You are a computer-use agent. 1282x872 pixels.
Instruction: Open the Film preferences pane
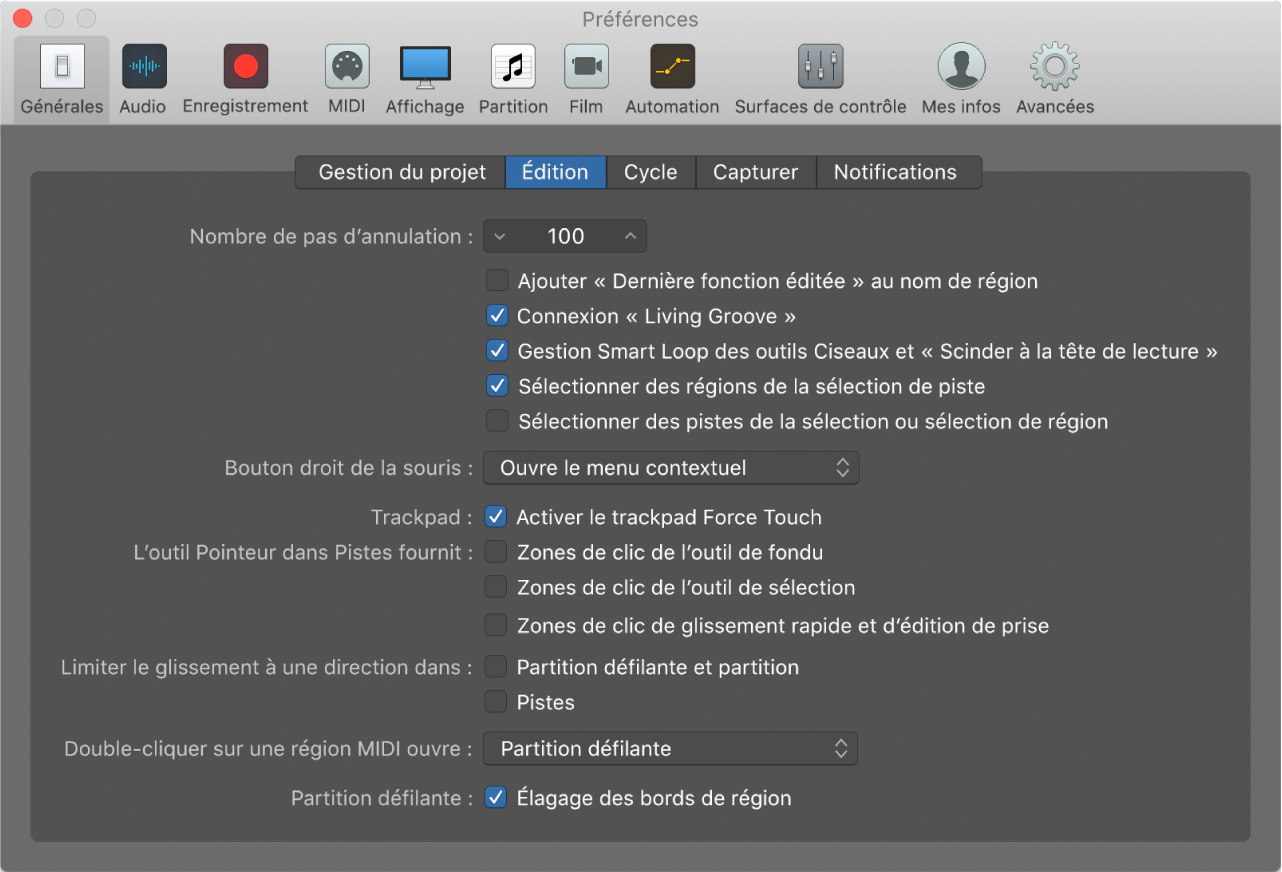click(586, 80)
